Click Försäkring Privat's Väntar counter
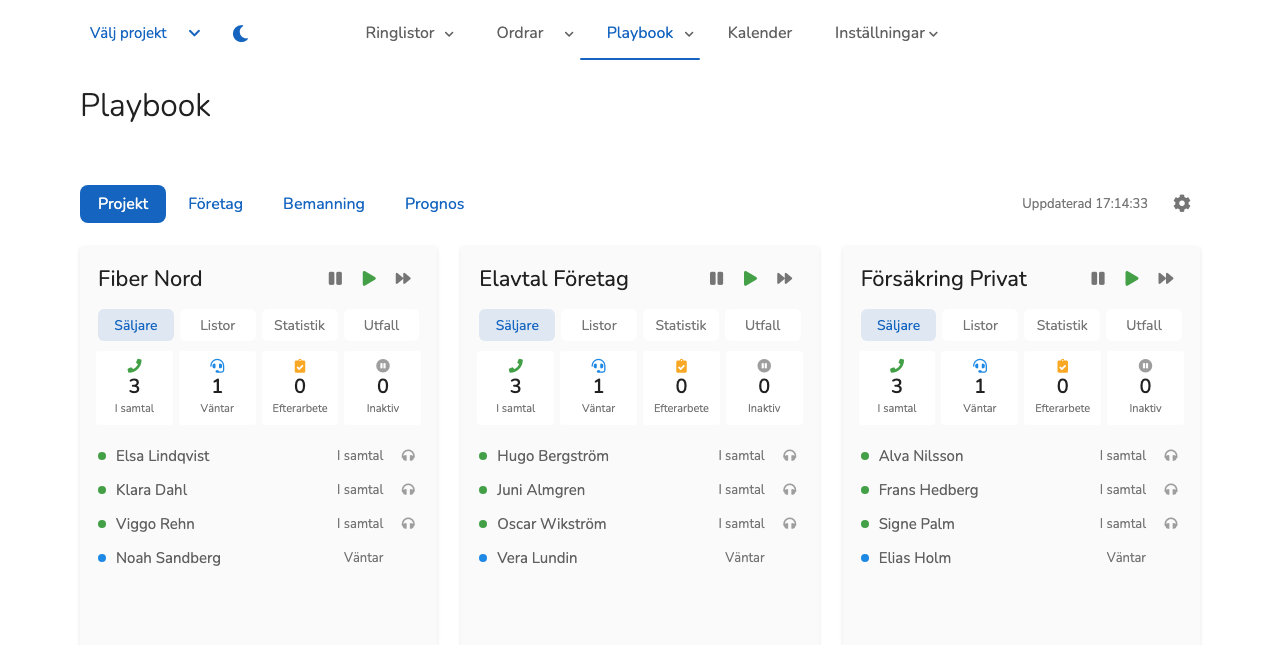The width and height of the screenshot is (1280, 645). (980, 388)
